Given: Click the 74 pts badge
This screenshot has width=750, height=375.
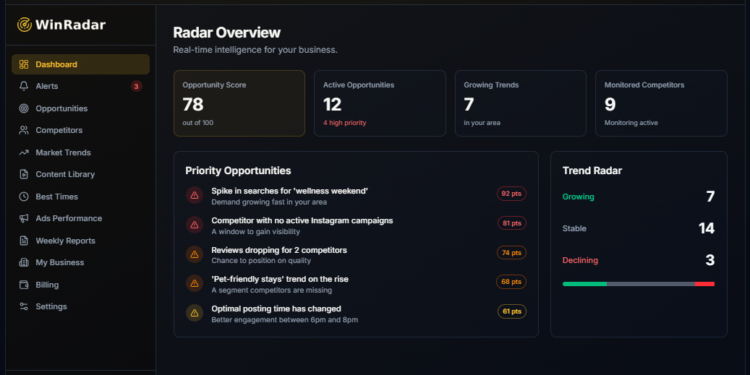Looking at the screenshot, I should pyautogui.click(x=511, y=253).
